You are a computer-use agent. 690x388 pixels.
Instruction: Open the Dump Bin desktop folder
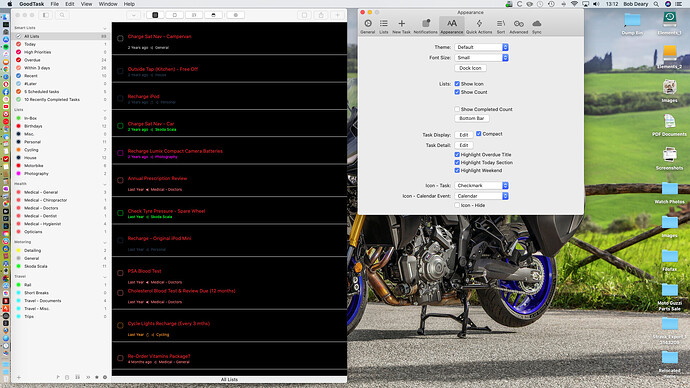coord(632,24)
